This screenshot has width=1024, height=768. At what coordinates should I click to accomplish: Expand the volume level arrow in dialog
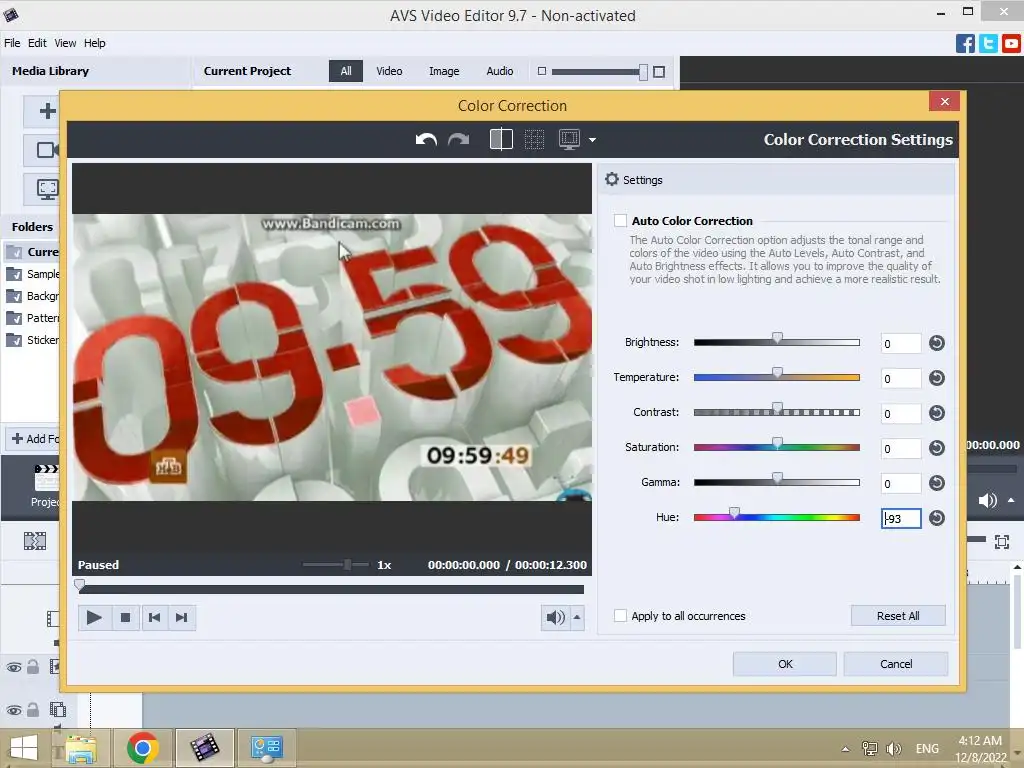coord(577,617)
